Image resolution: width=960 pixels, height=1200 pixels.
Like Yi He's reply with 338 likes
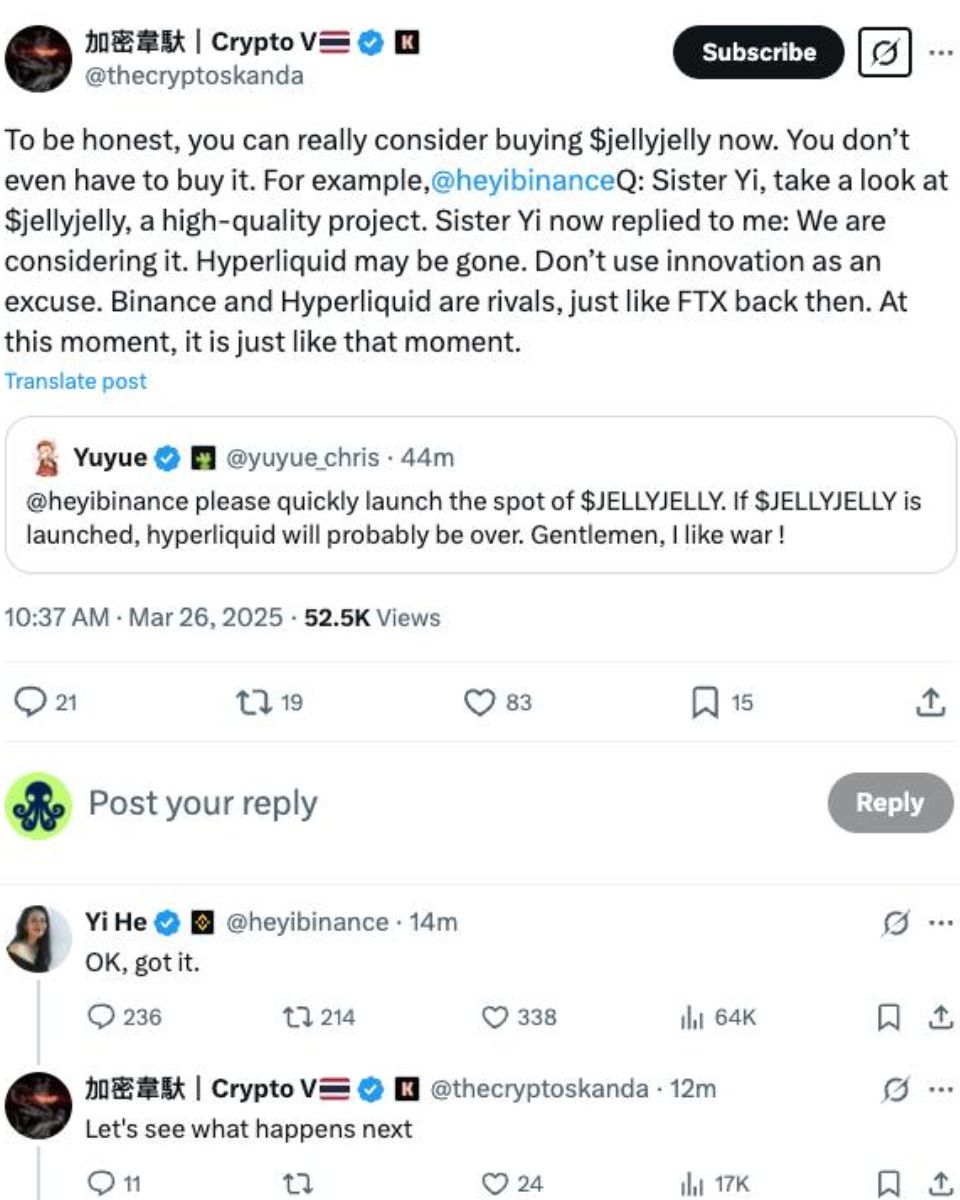(x=496, y=1017)
